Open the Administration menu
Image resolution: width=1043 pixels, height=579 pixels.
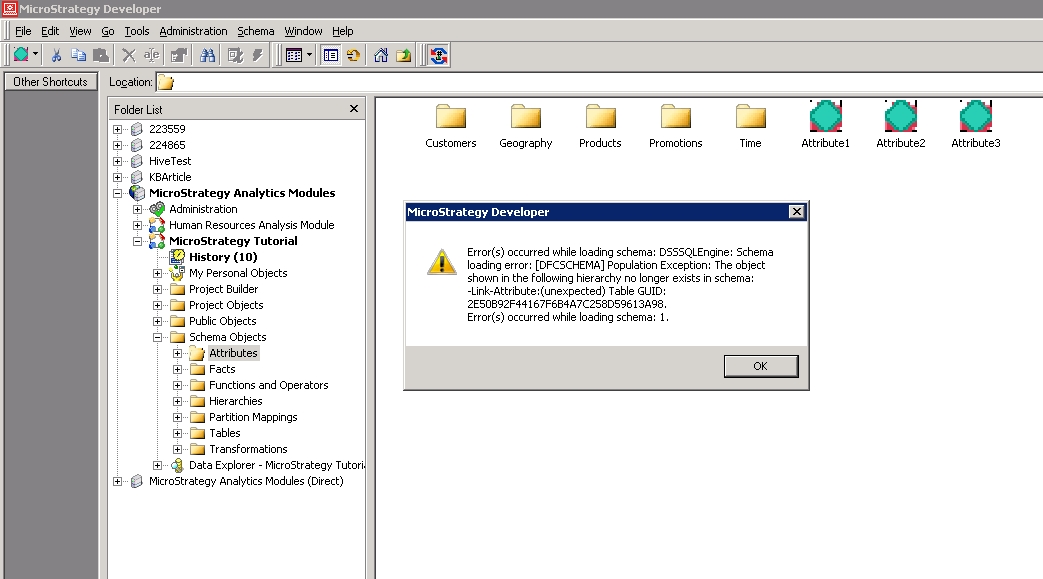tap(193, 31)
